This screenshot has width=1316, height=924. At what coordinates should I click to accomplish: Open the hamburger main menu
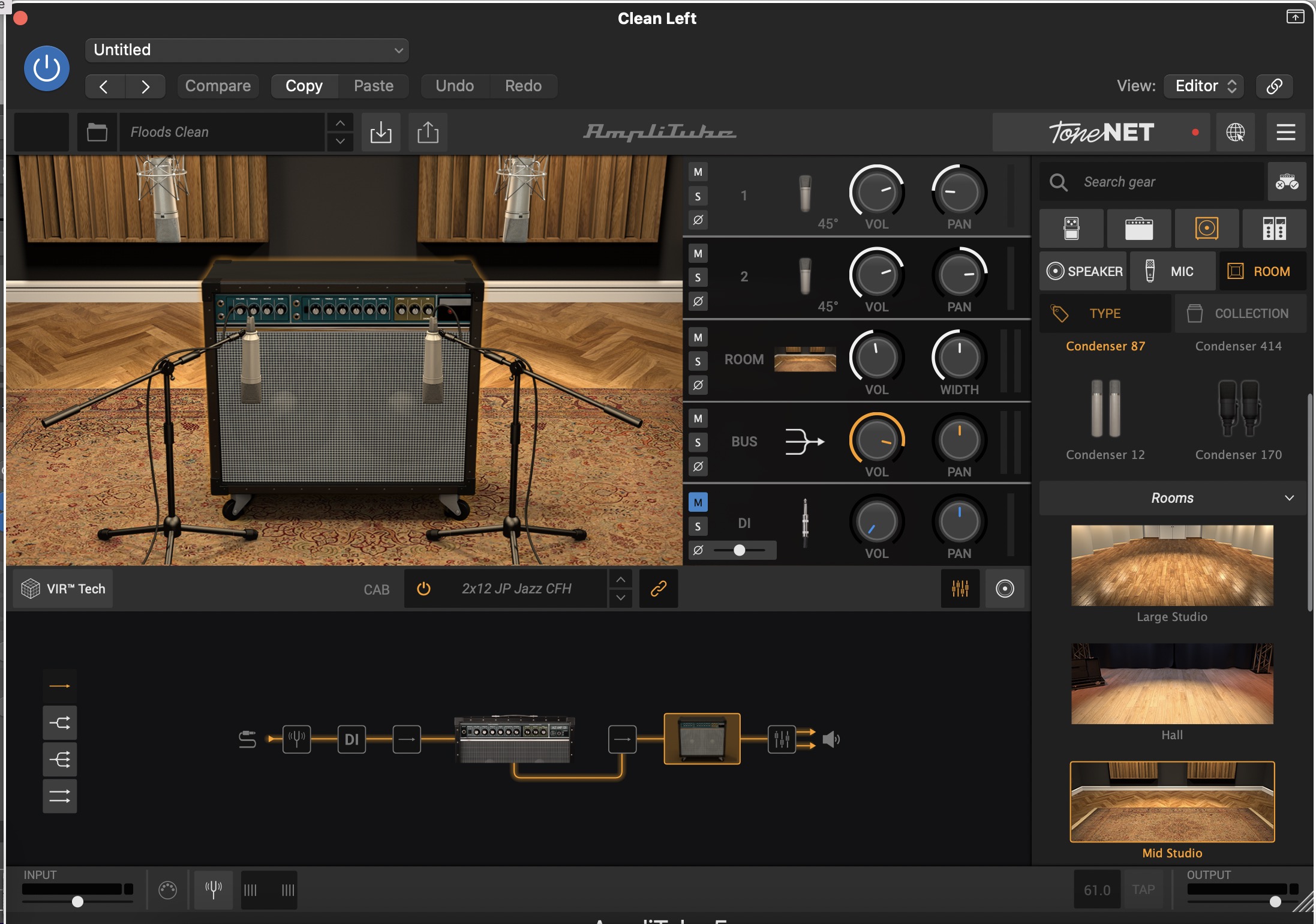pyautogui.click(x=1285, y=132)
